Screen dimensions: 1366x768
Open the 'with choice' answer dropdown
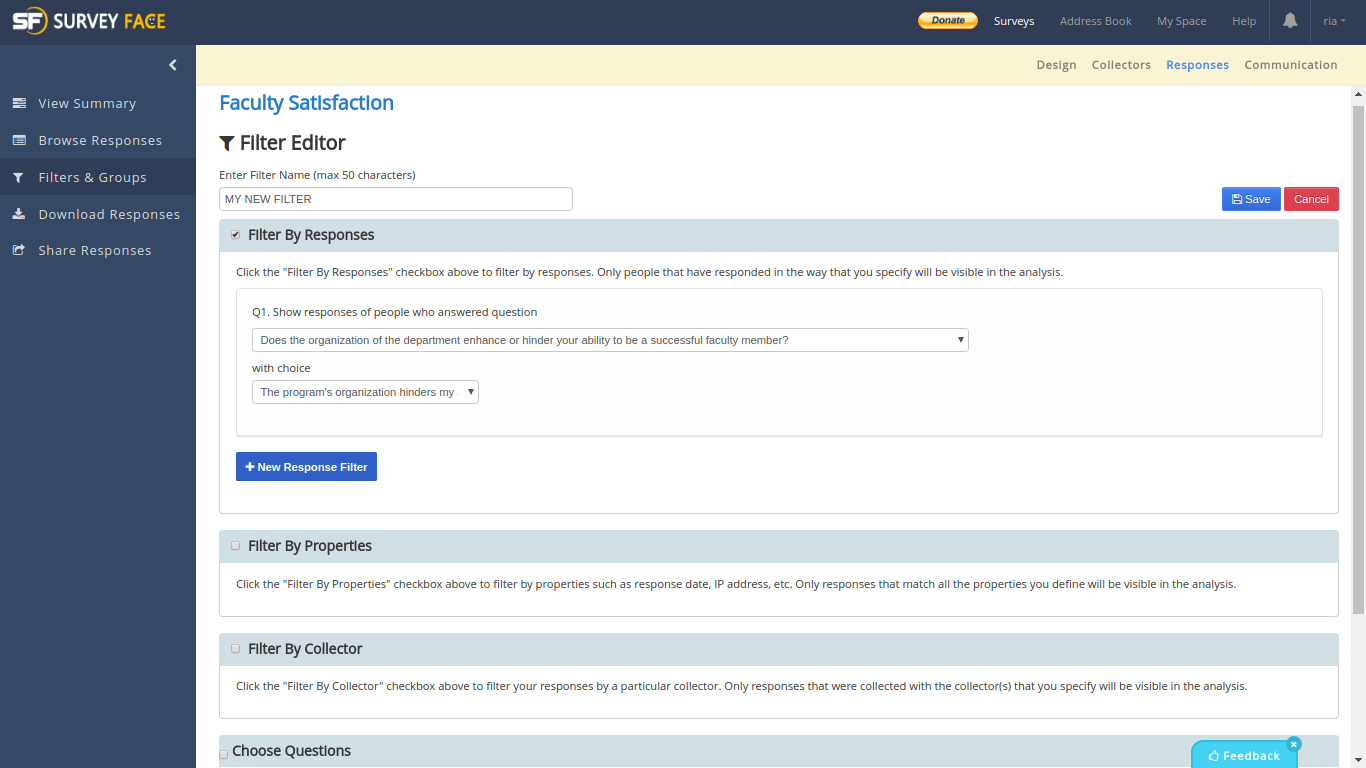(x=365, y=392)
